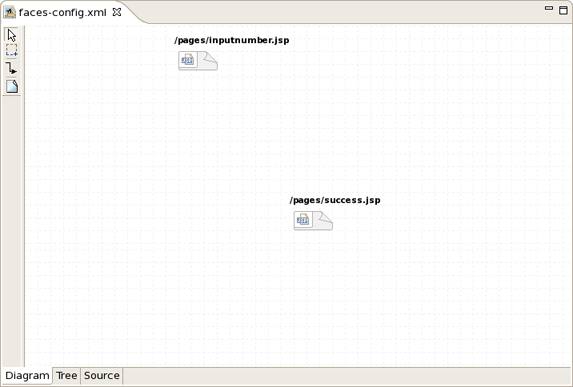Click the faces-config.xml file icon in tab

coord(10,12)
